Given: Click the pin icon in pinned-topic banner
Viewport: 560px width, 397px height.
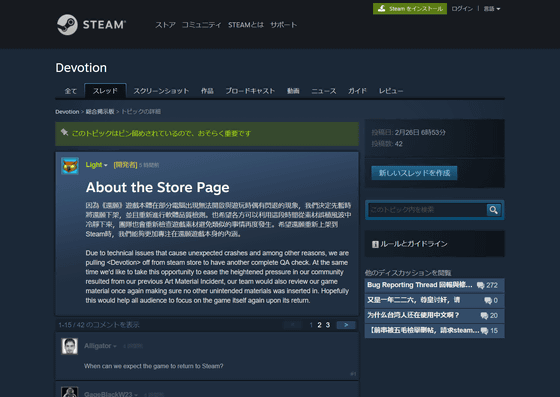Looking at the screenshot, I should [64, 132].
